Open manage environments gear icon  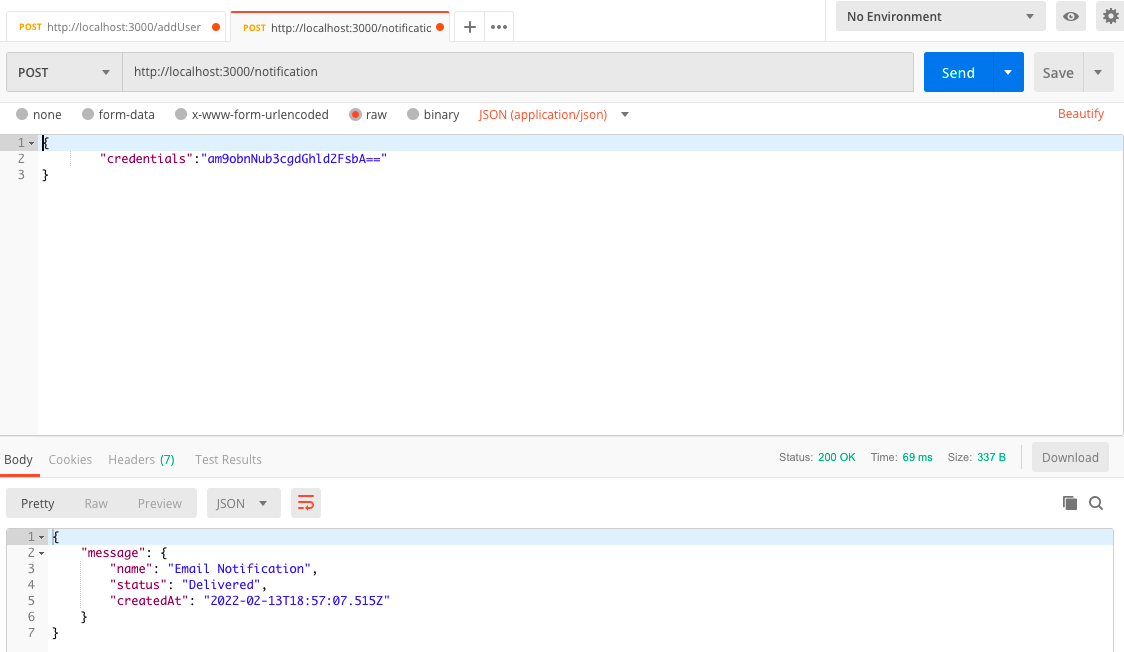(1110, 16)
